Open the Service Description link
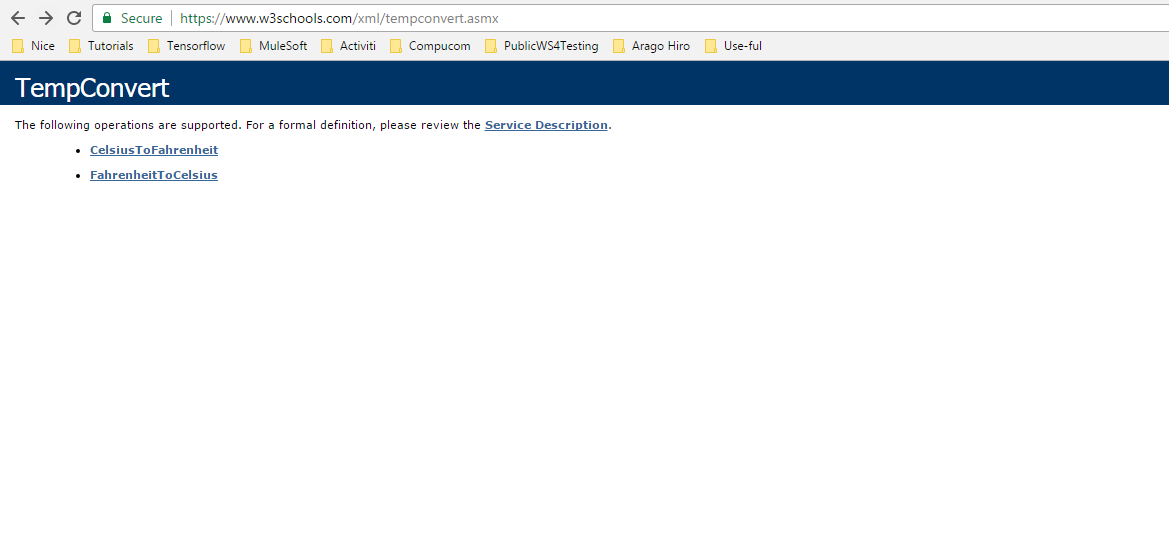1169x556 pixels. (x=546, y=125)
